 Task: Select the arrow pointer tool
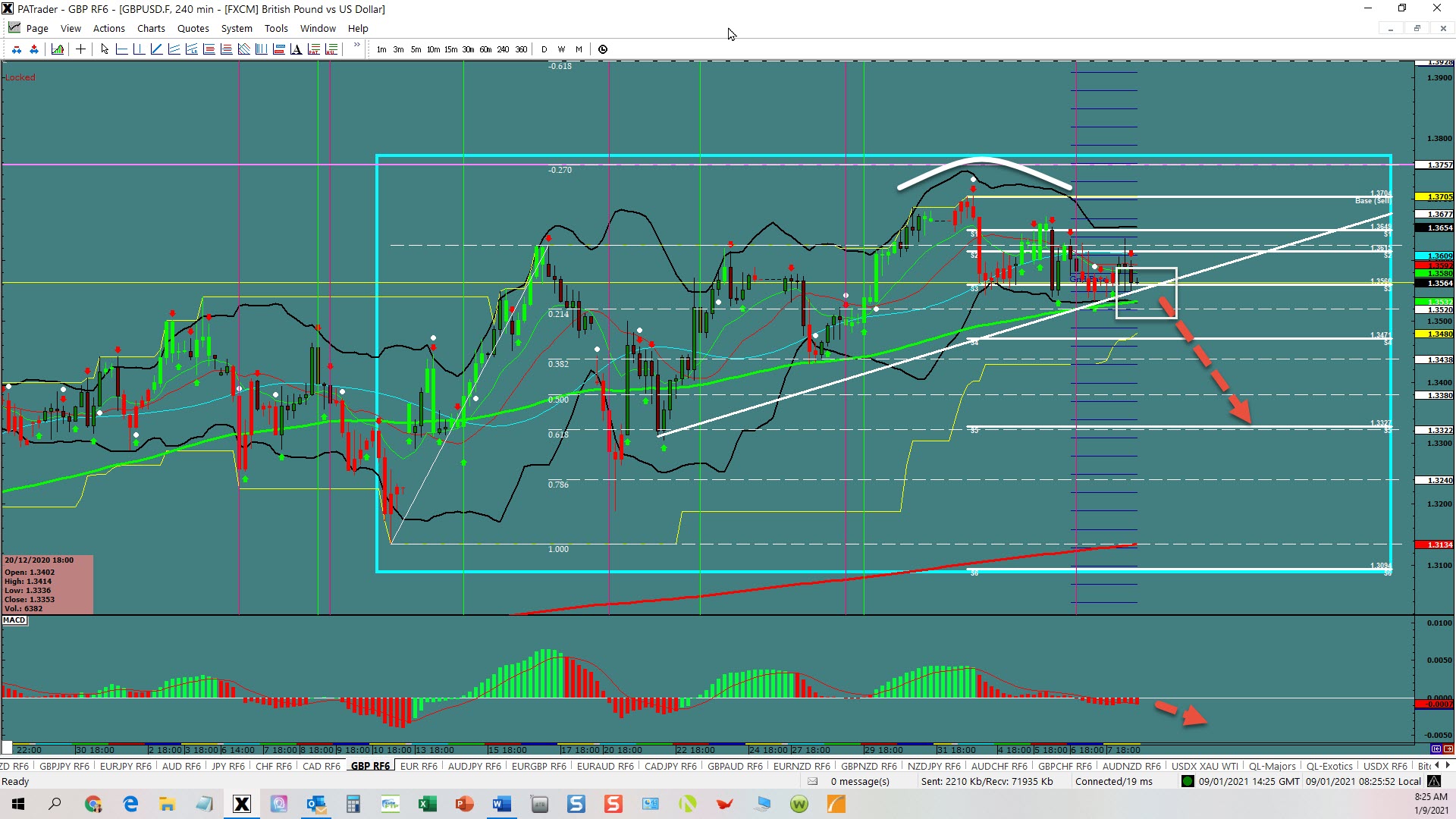105,49
